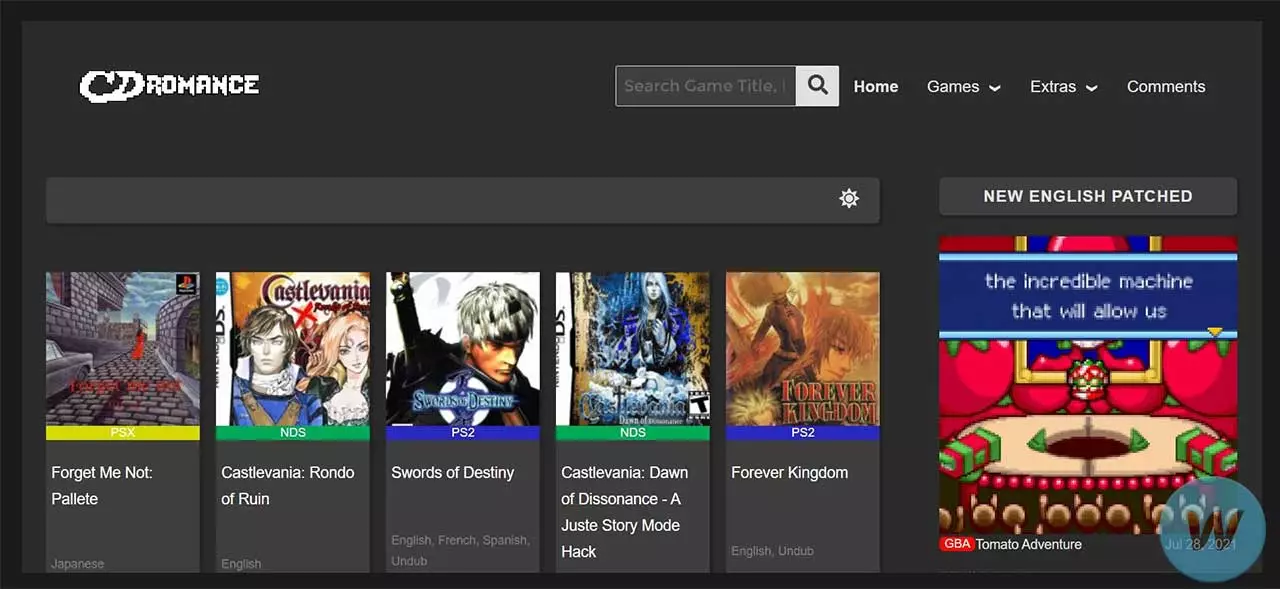Click the English language text under Rondo of Ruin

pyautogui.click(x=241, y=563)
